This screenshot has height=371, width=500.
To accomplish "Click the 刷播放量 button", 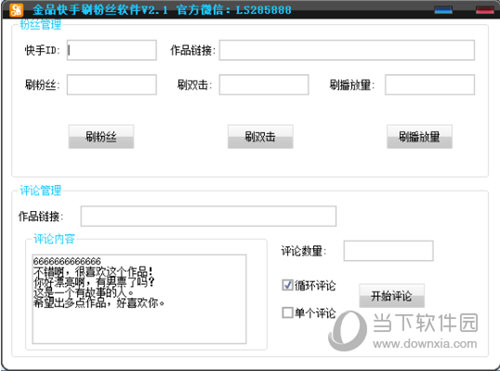I will [419, 136].
